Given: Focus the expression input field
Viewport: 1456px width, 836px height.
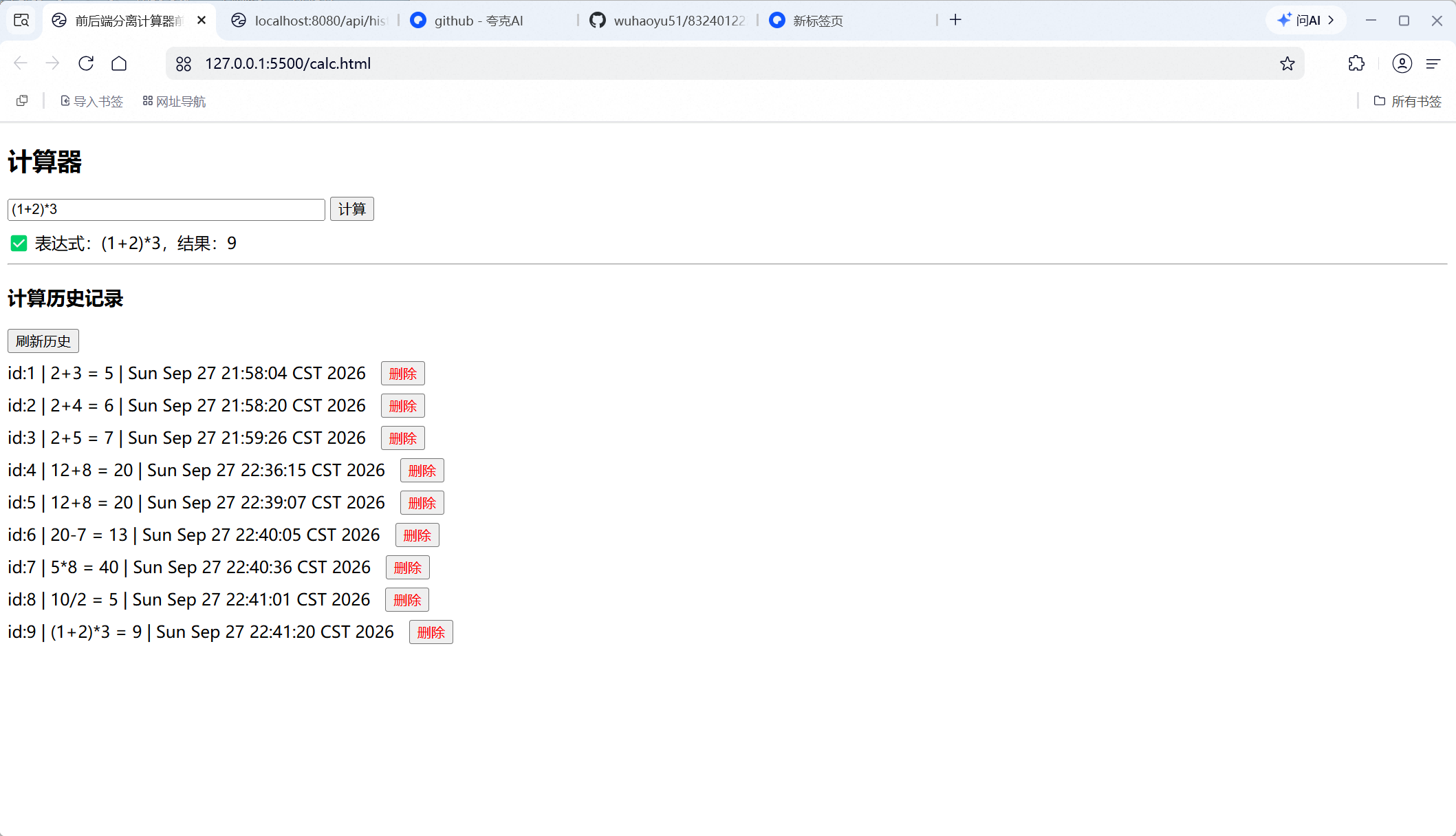Looking at the screenshot, I should tap(166, 209).
